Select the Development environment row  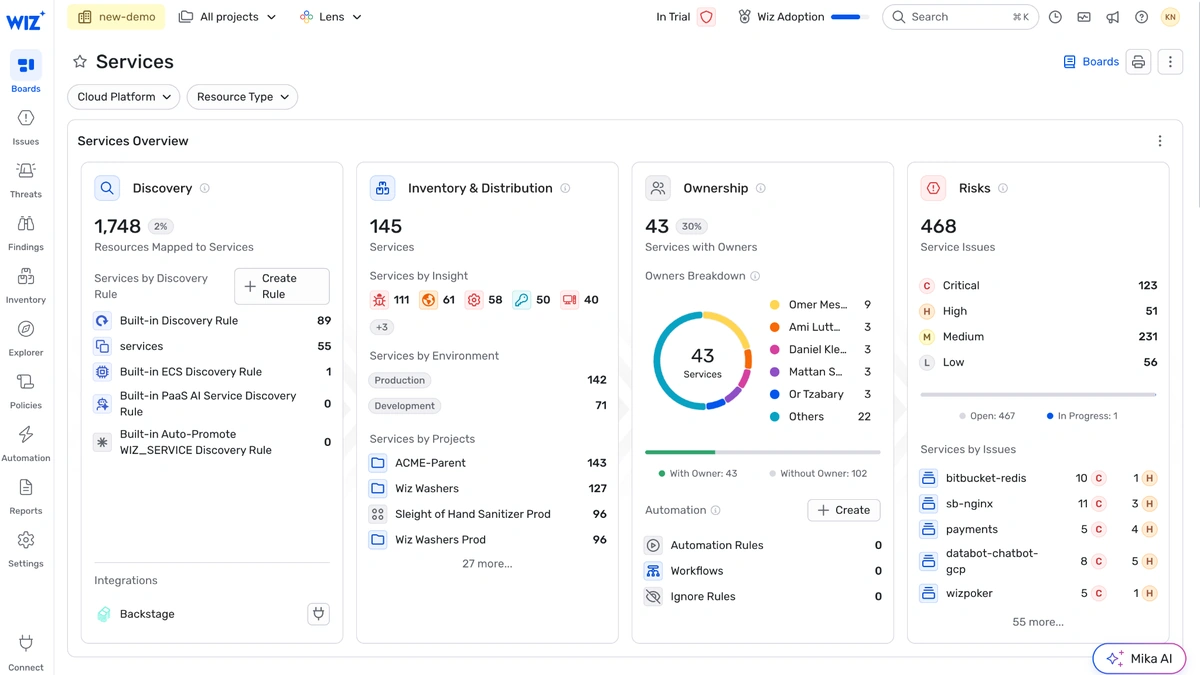click(488, 406)
